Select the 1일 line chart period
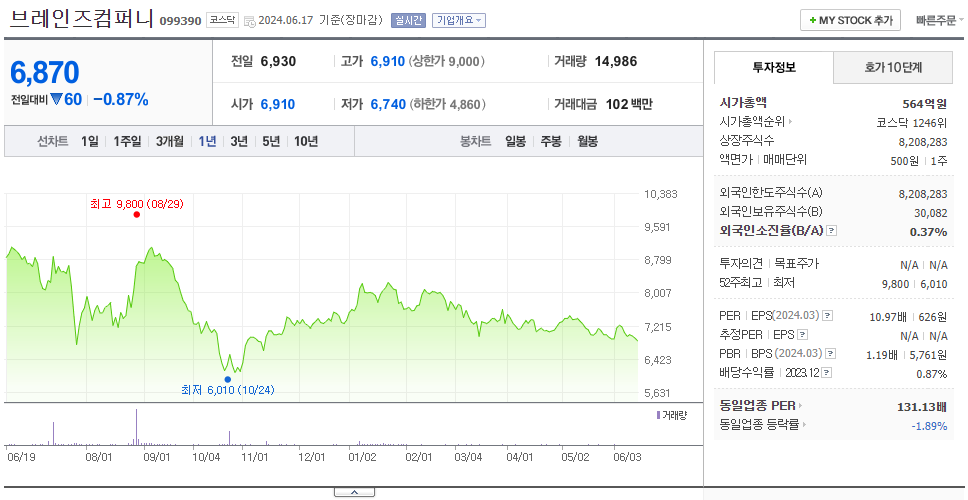Image resolution: width=968 pixels, height=500 pixels. click(x=90, y=141)
